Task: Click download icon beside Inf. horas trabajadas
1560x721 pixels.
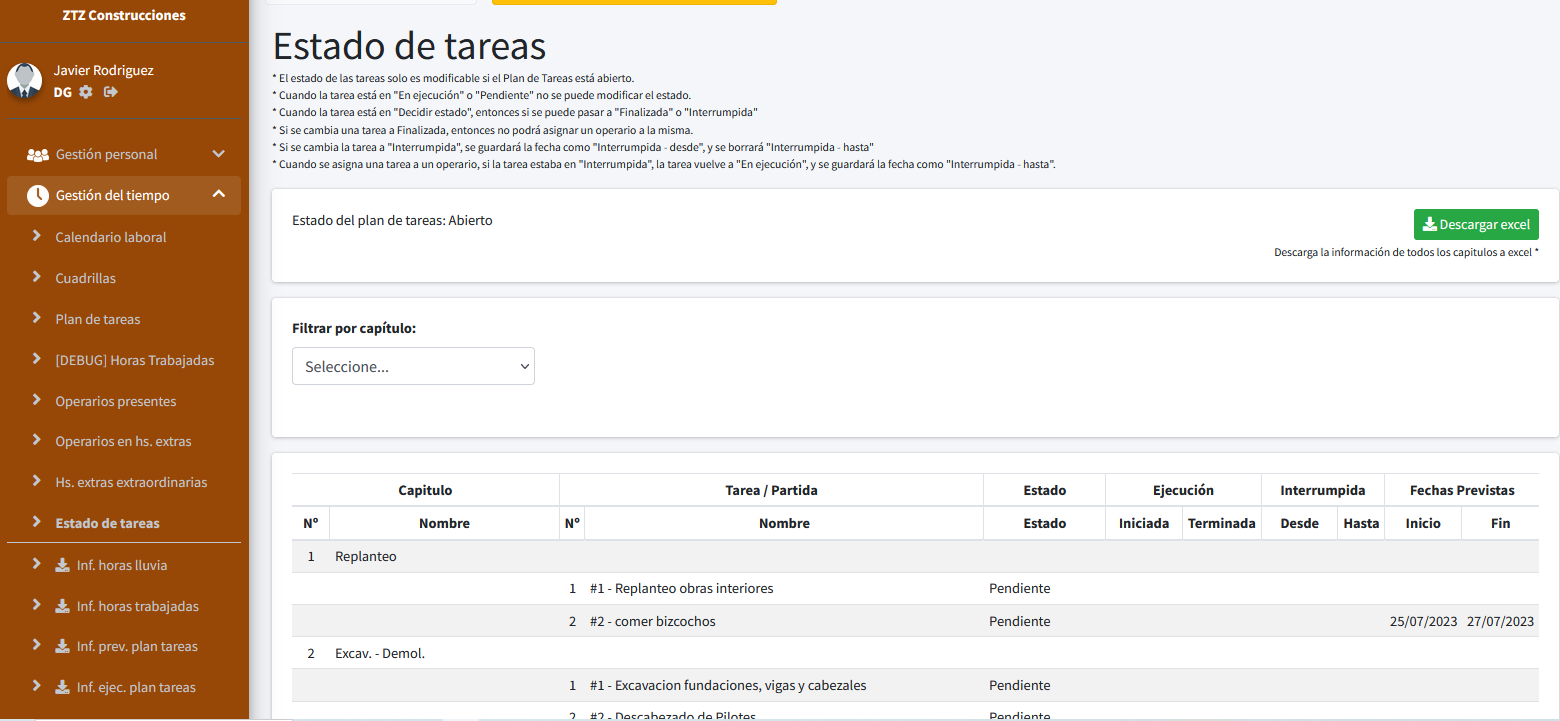Action: [62, 607]
